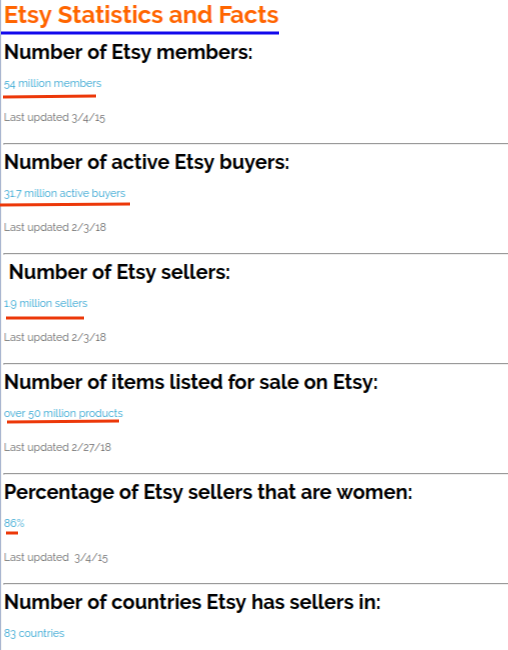Open the '83 countries' link
The height and width of the screenshot is (650, 508).
coord(34,633)
